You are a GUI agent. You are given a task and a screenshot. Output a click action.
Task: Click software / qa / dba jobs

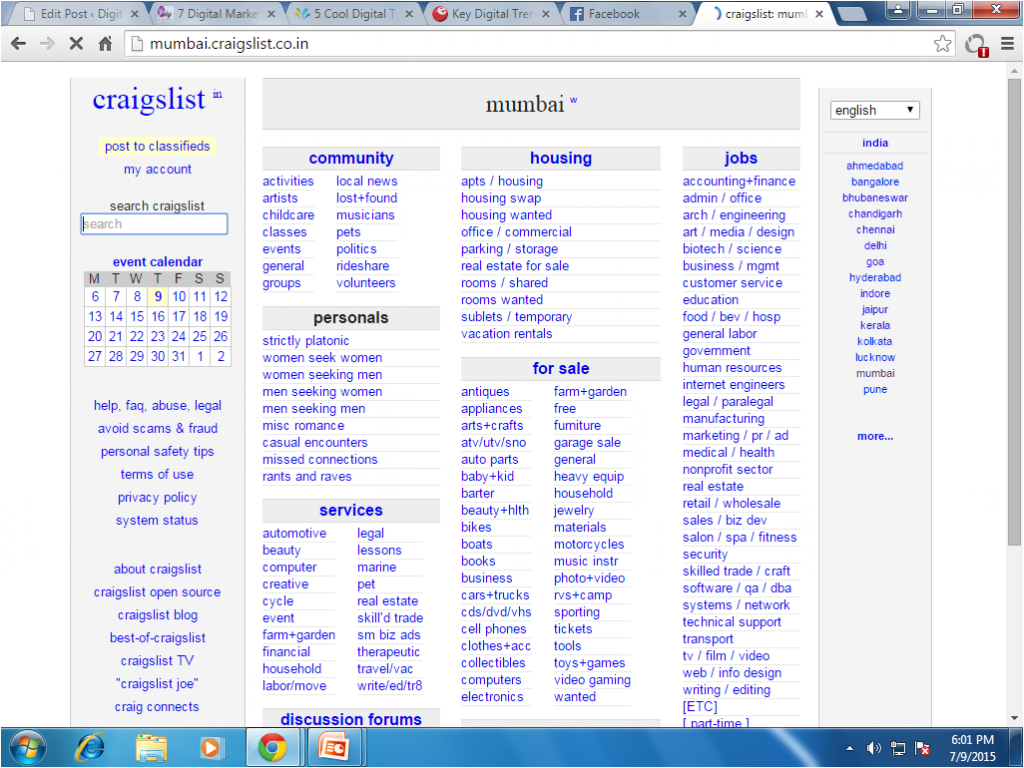tap(737, 588)
